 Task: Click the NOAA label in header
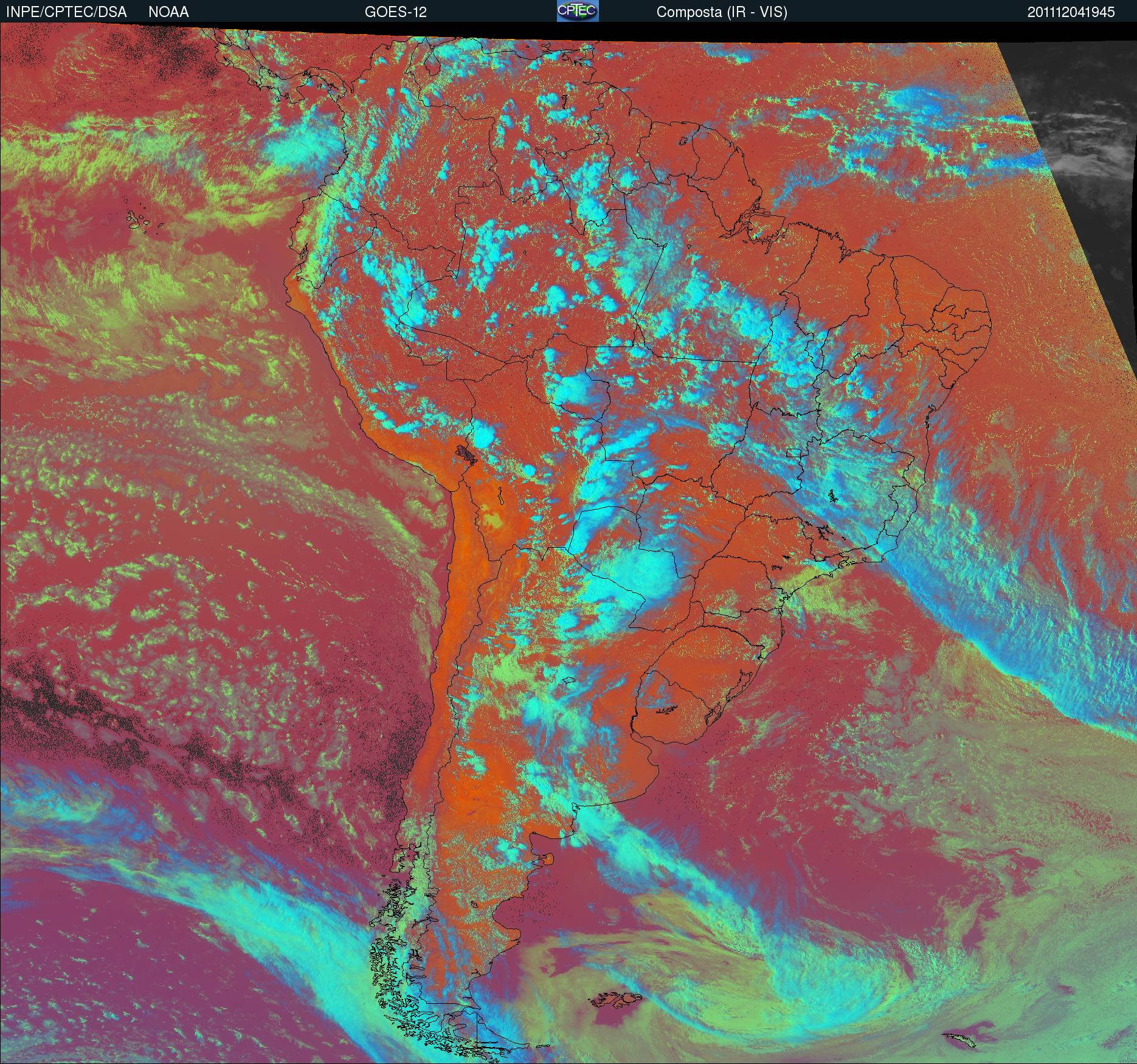click(x=168, y=12)
